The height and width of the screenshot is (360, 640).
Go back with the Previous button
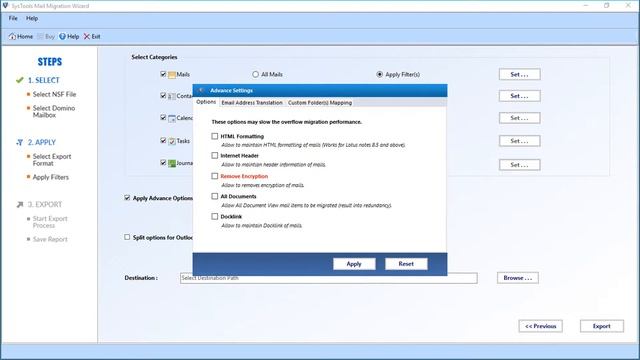coord(540,326)
